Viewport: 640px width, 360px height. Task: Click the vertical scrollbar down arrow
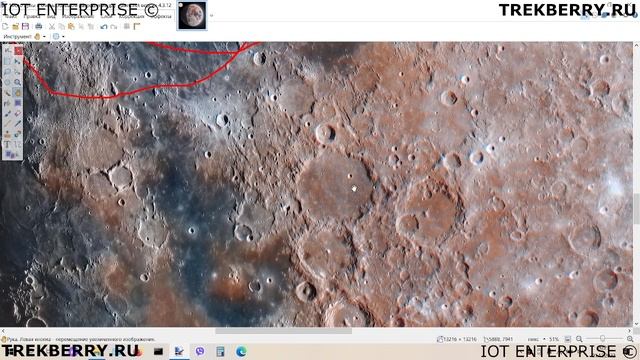point(636,324)
